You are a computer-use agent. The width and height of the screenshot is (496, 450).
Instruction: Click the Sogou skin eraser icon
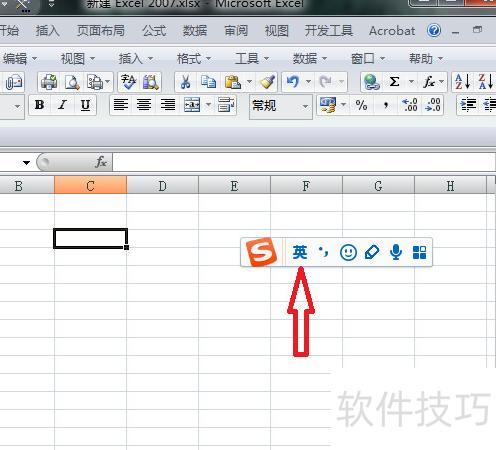[x=372, y=252]
